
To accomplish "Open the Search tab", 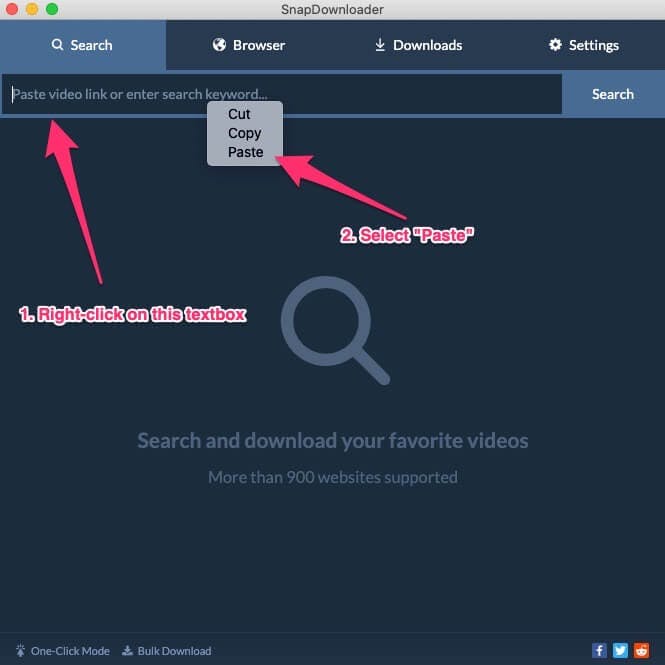I will (x=83, y=45).
